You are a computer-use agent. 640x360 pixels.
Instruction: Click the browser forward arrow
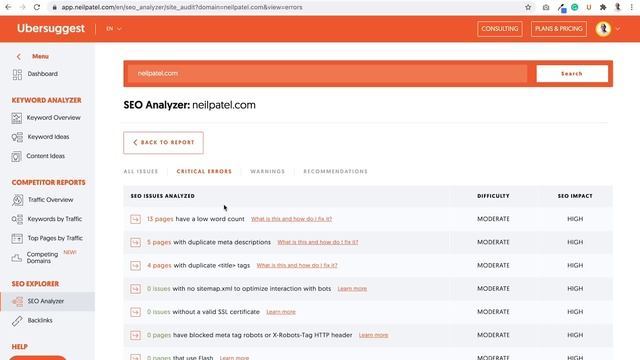[x=22, y=7]
